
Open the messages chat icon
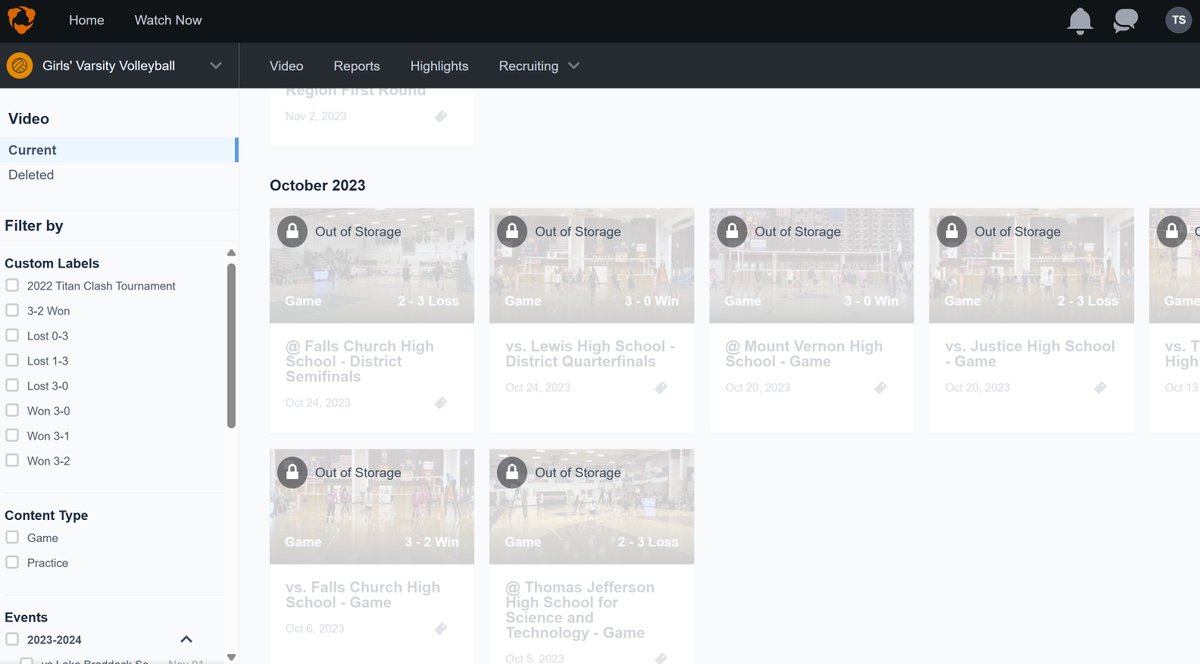1125,19
